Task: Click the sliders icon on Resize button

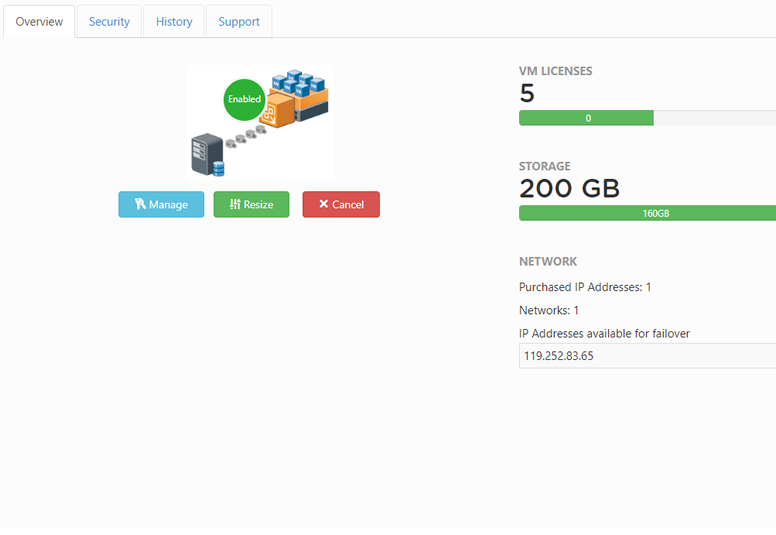Action: click(x=235, y=204)
